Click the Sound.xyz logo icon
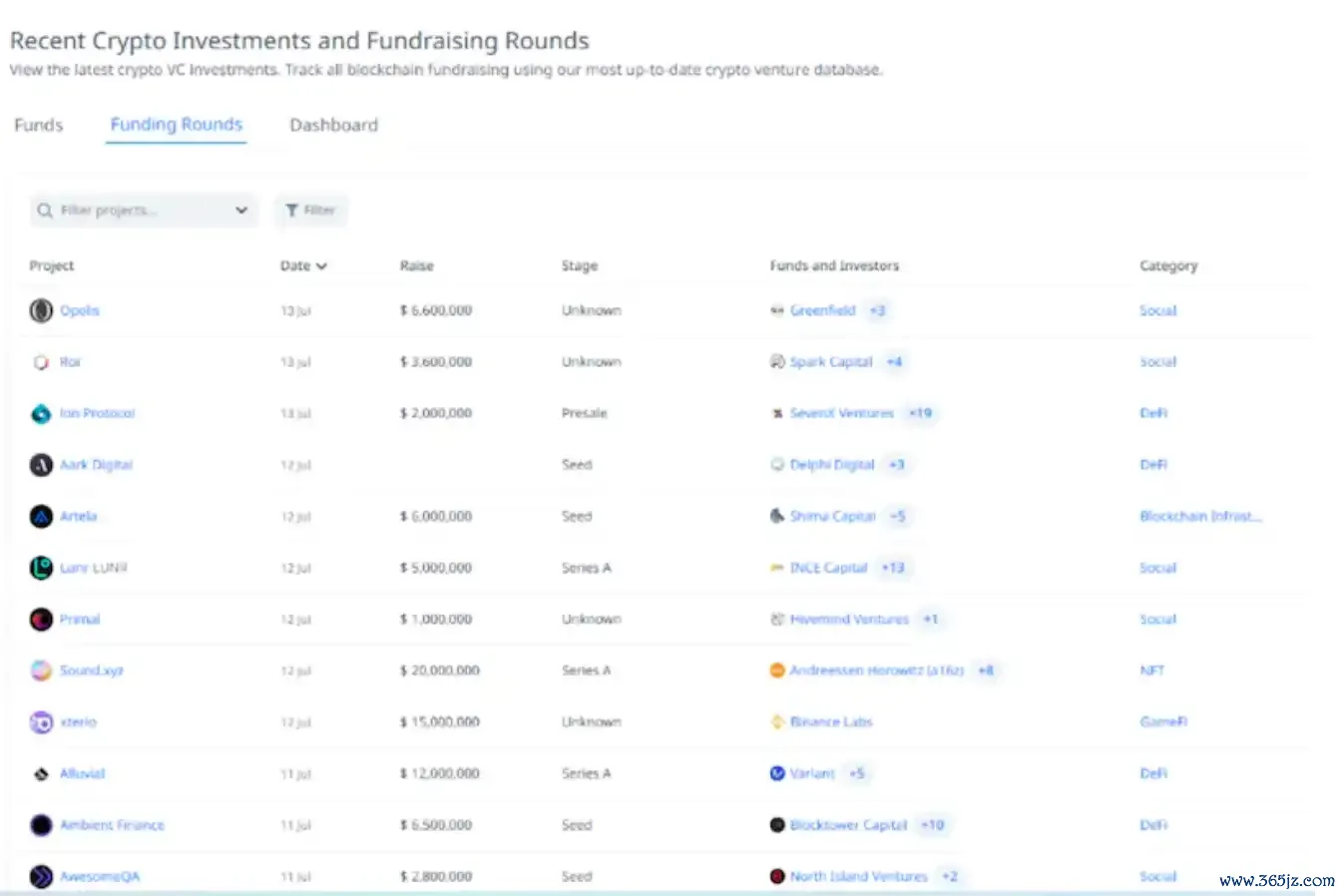The width and height of the screenshot is (1342, 896). tap(41, 671)
